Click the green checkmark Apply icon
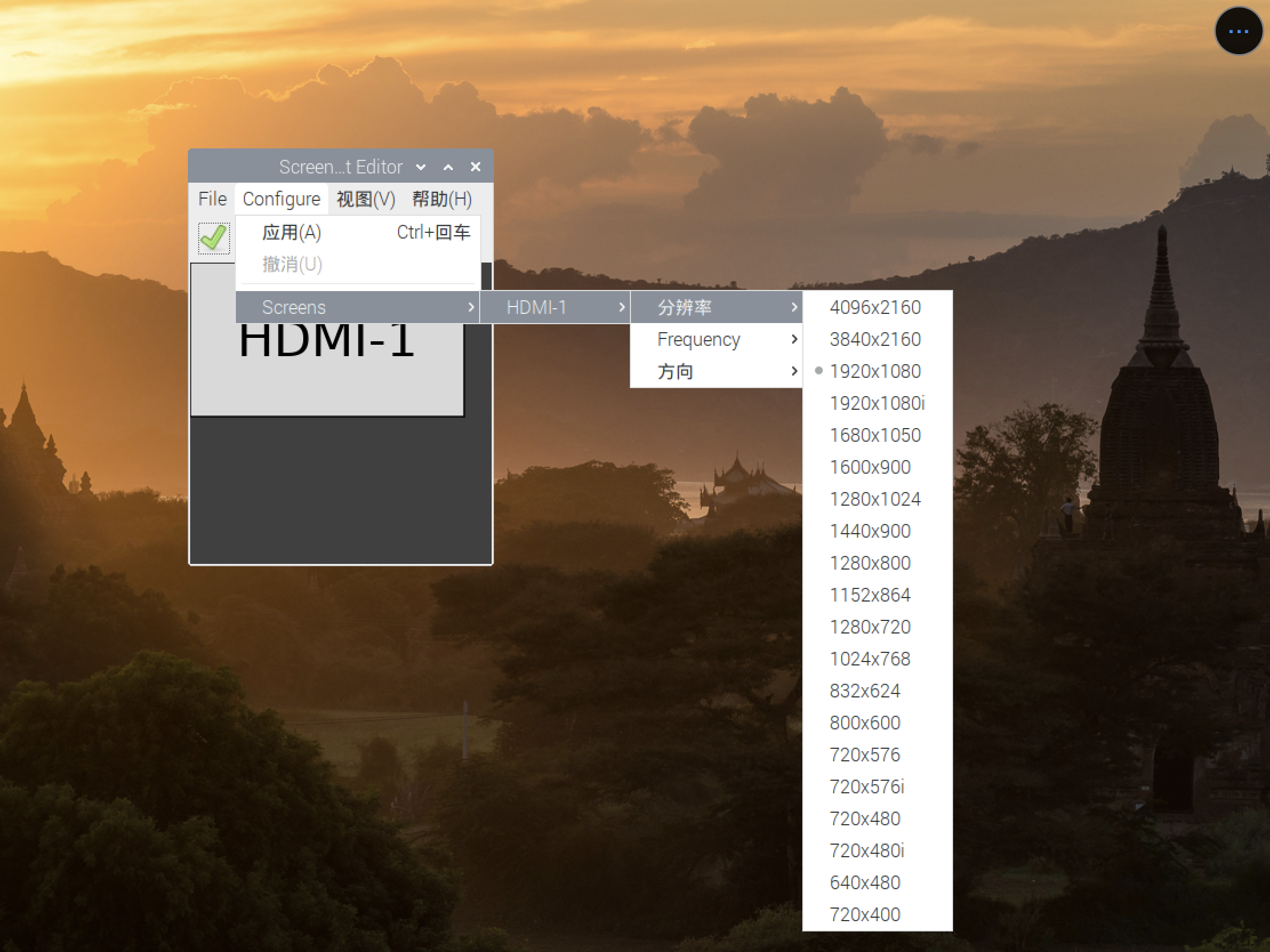Image resolution: width=1270 pixels, height=952 pixels. 214,238
